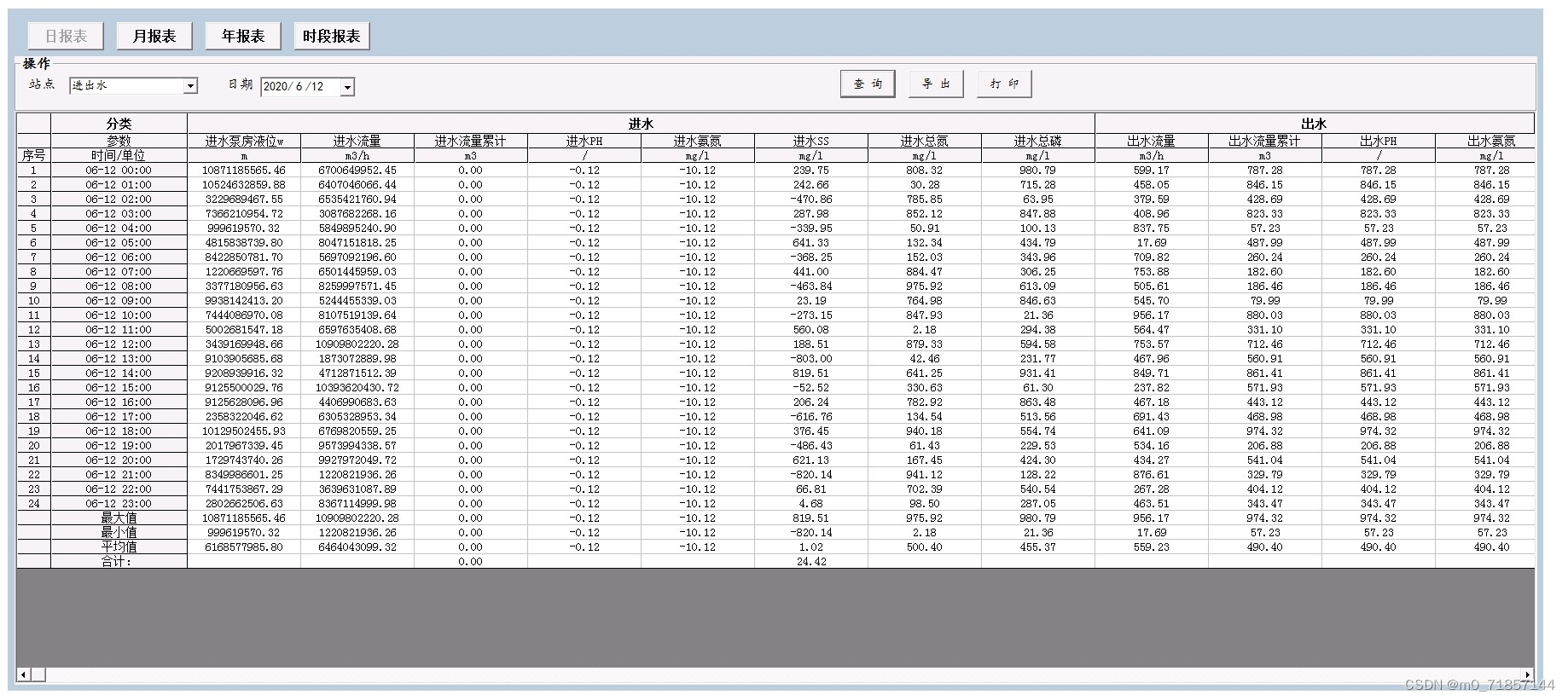Click the 进水泵房液位w value 999619570.32 in row 5

click(244, 228)
